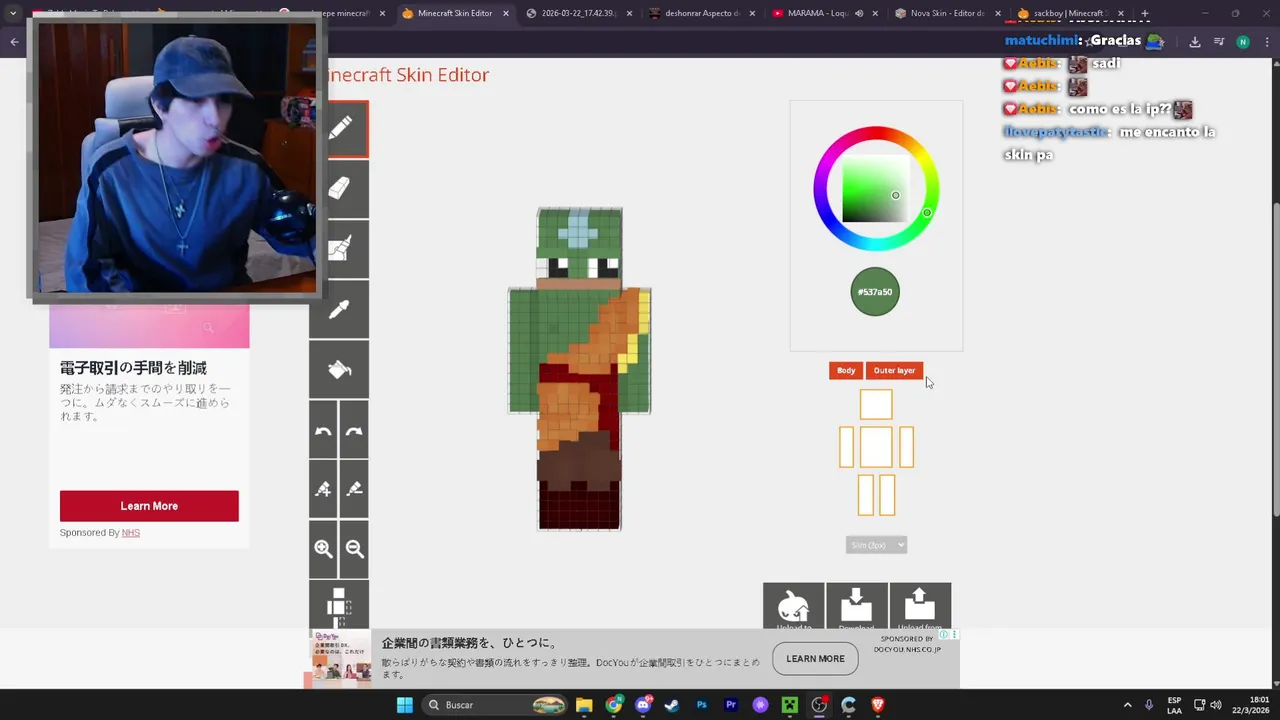Screen dimensions: 1280x720
Task: Close the Nova Skin tab
Action: tap(997, 13)
